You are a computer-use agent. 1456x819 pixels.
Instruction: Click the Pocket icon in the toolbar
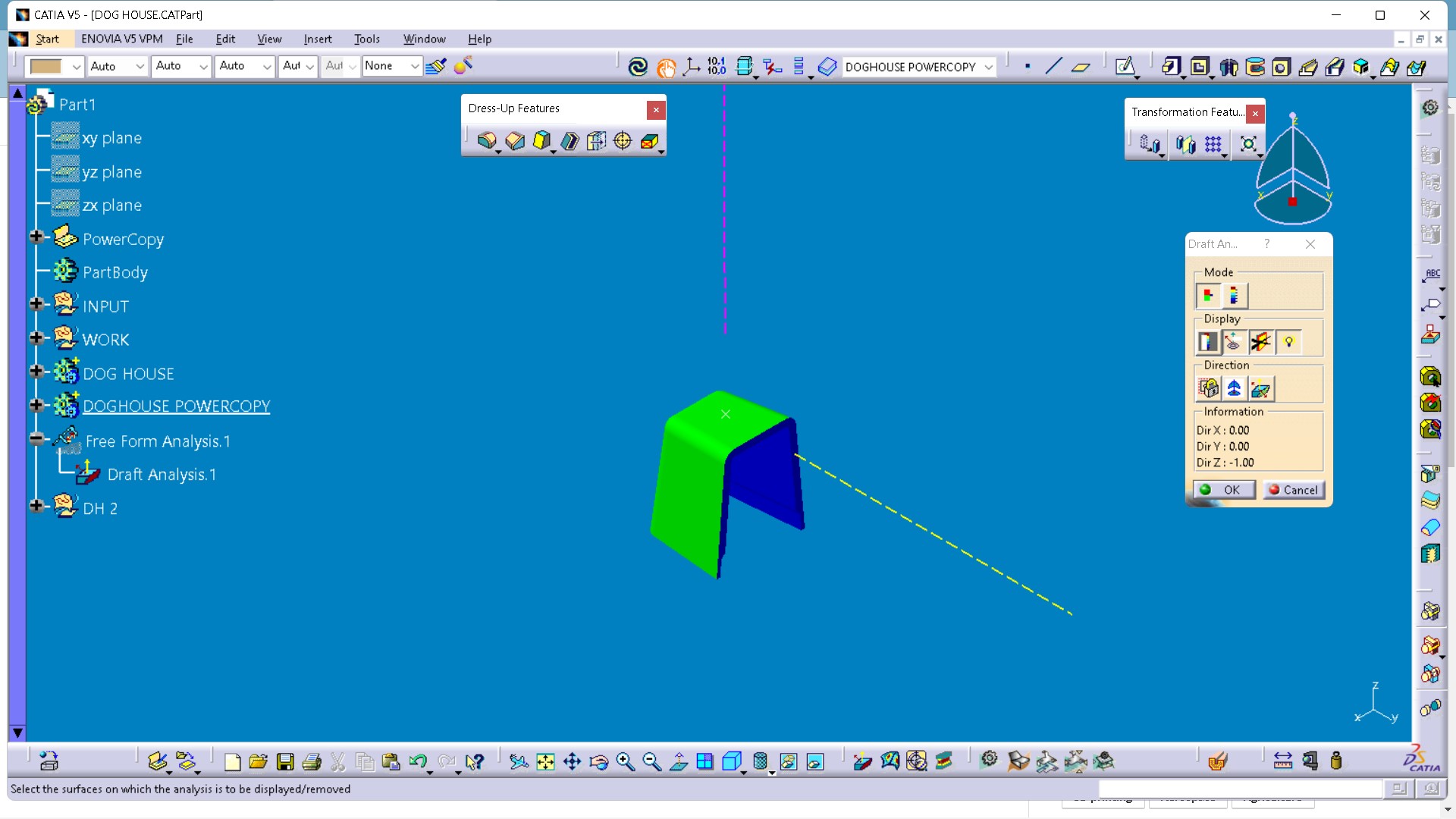pyautogui.click(x=1199, y=67)
